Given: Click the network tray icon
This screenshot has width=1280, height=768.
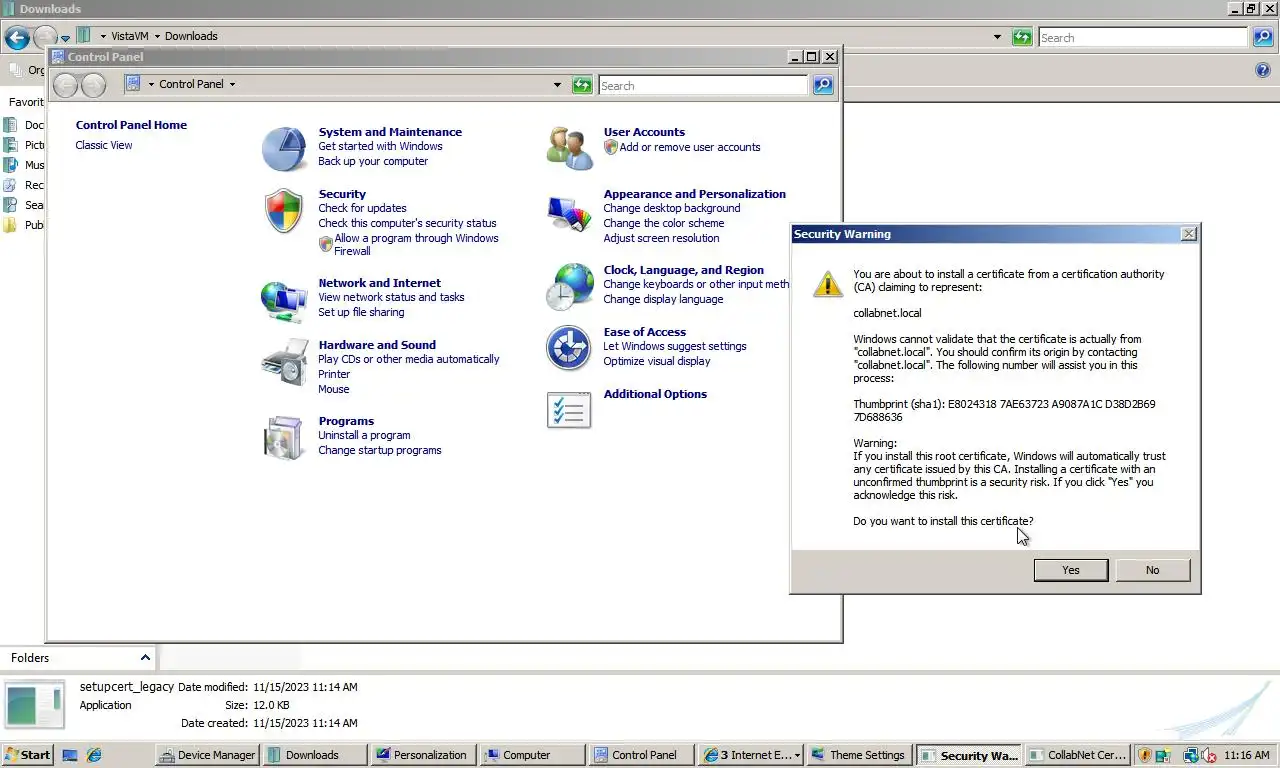Looking at the screenshot, I should (1191, 755).
